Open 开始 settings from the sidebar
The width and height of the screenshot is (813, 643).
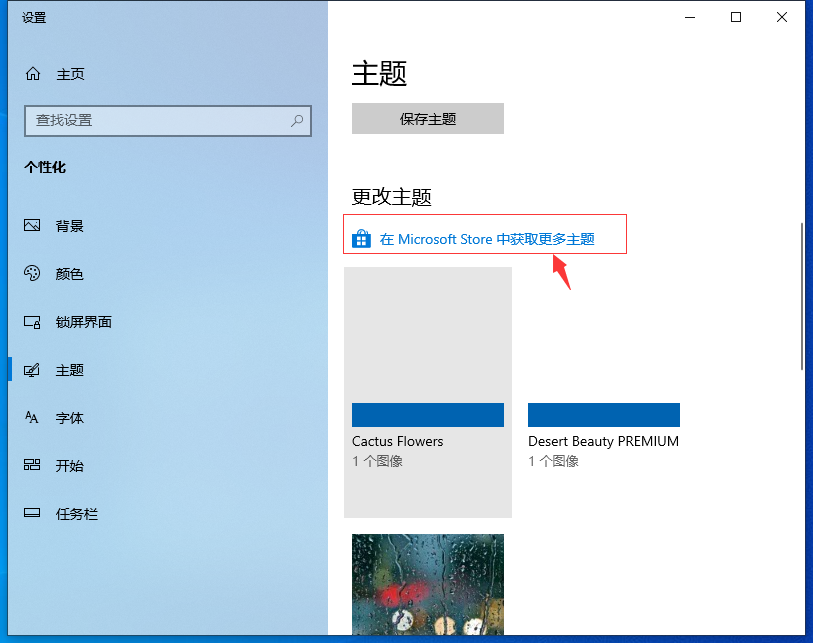[x=70, y=466]
